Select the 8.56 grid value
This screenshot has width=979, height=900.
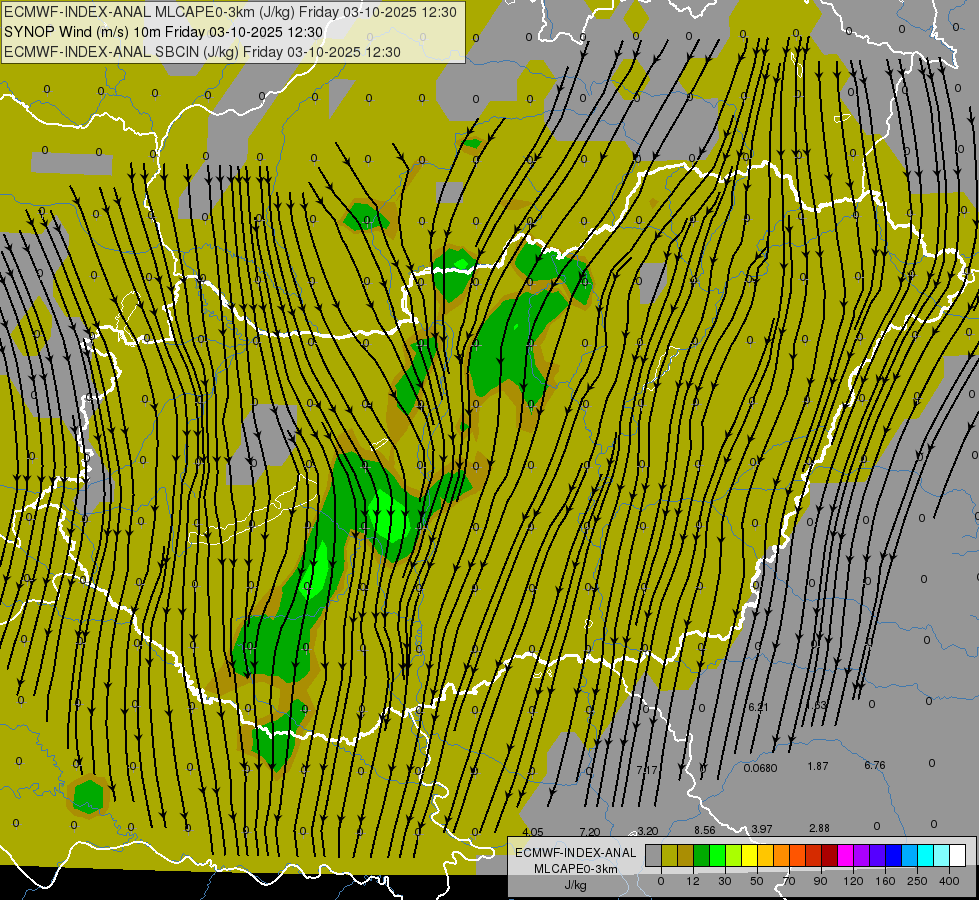[704, 830]
